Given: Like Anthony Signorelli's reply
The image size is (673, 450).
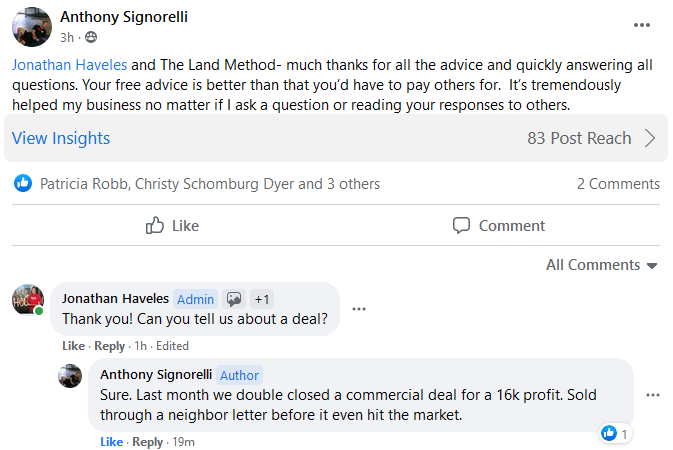Looking at the screenshot, I should coord(111,442).
